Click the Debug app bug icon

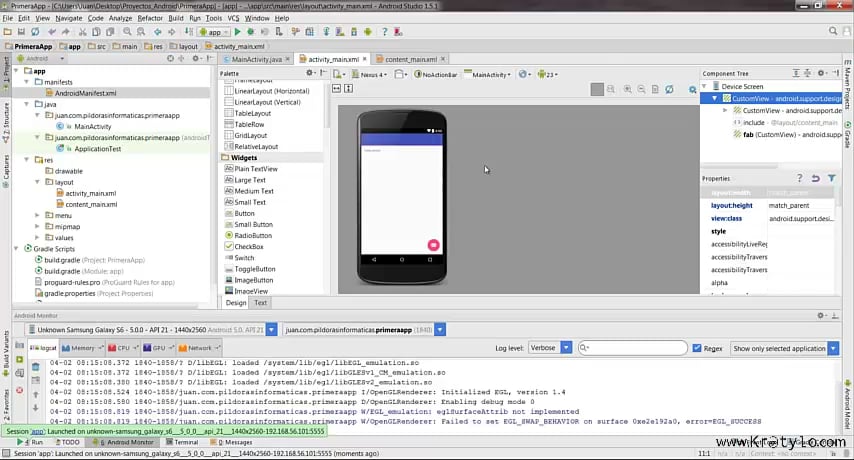(x=251, y=32)
